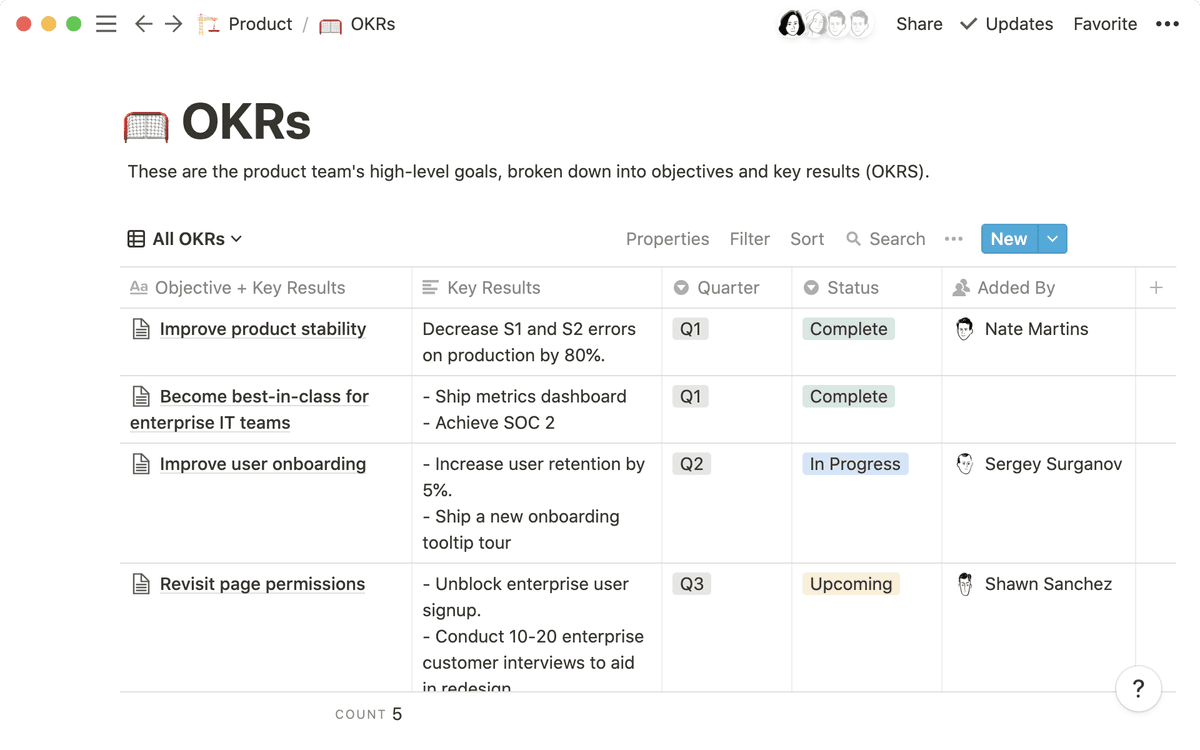
Task: Click the select icon in Status header
Action: coord(811,288)
